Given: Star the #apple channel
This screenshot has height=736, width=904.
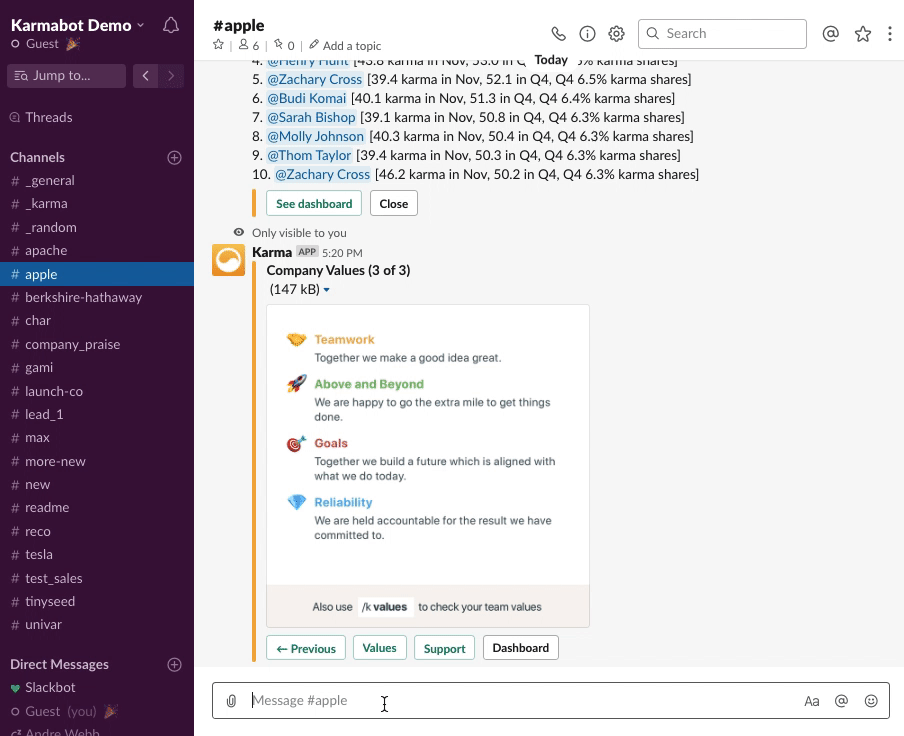Looking at the screenshot, I should (218, 45).
